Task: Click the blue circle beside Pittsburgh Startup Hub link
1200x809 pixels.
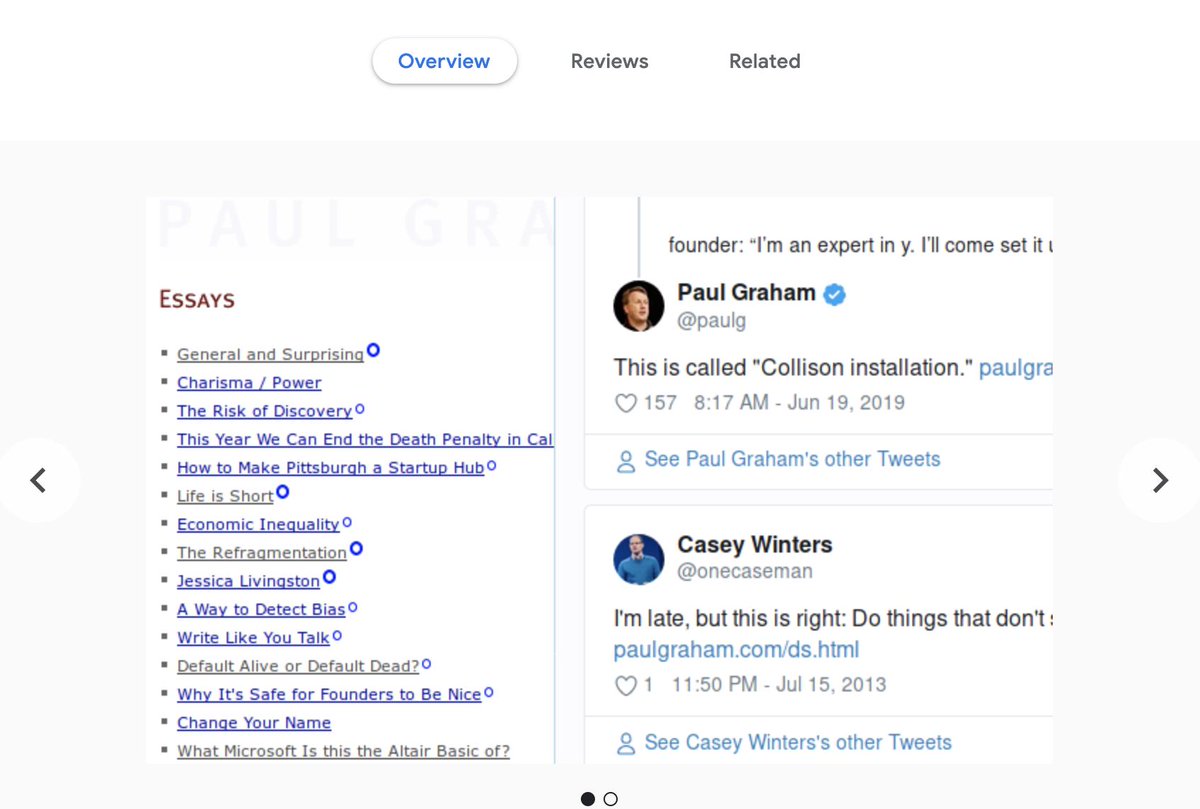Action: pos(492,465)
